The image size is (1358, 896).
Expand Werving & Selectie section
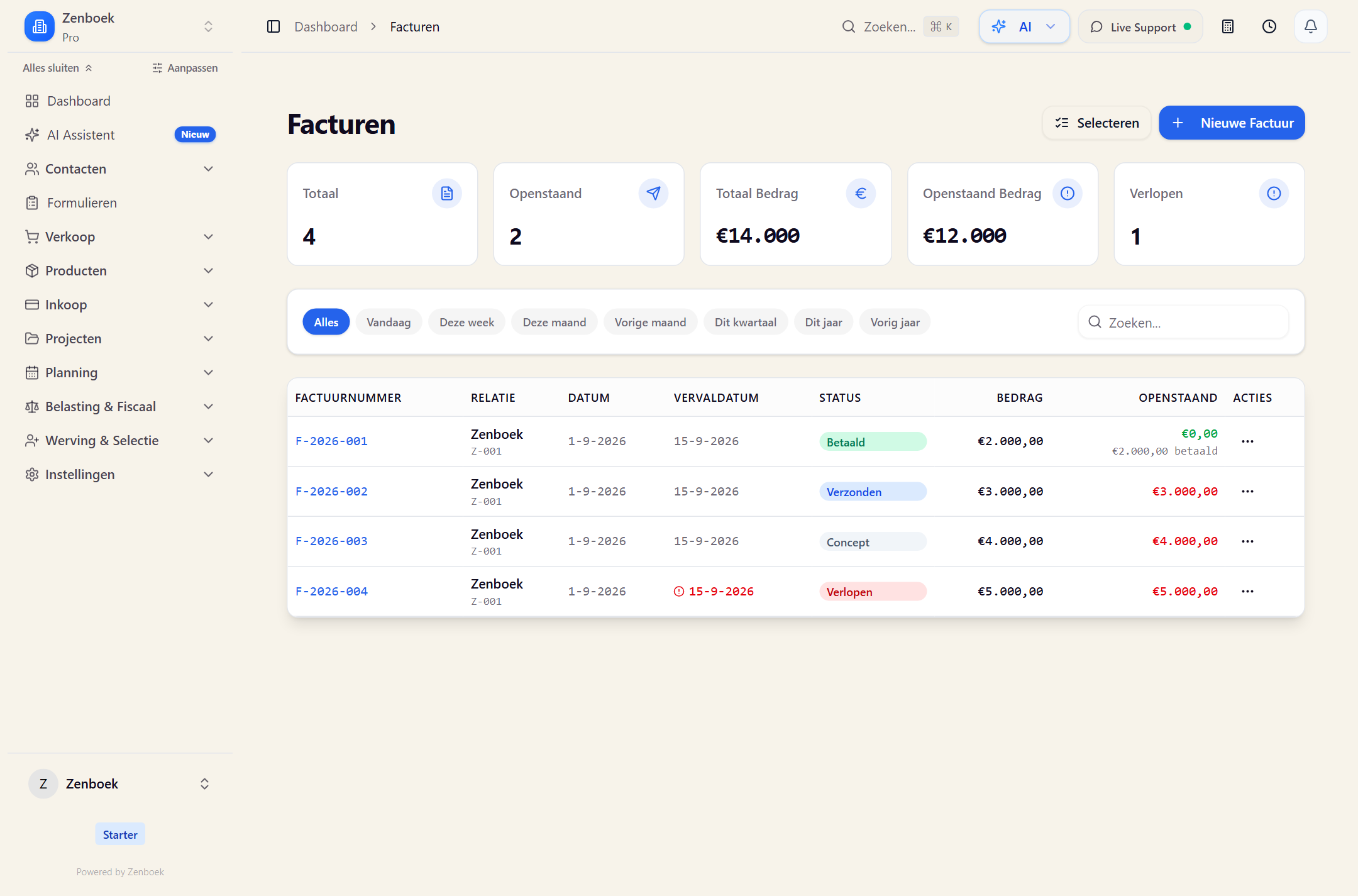coord(120,440)
